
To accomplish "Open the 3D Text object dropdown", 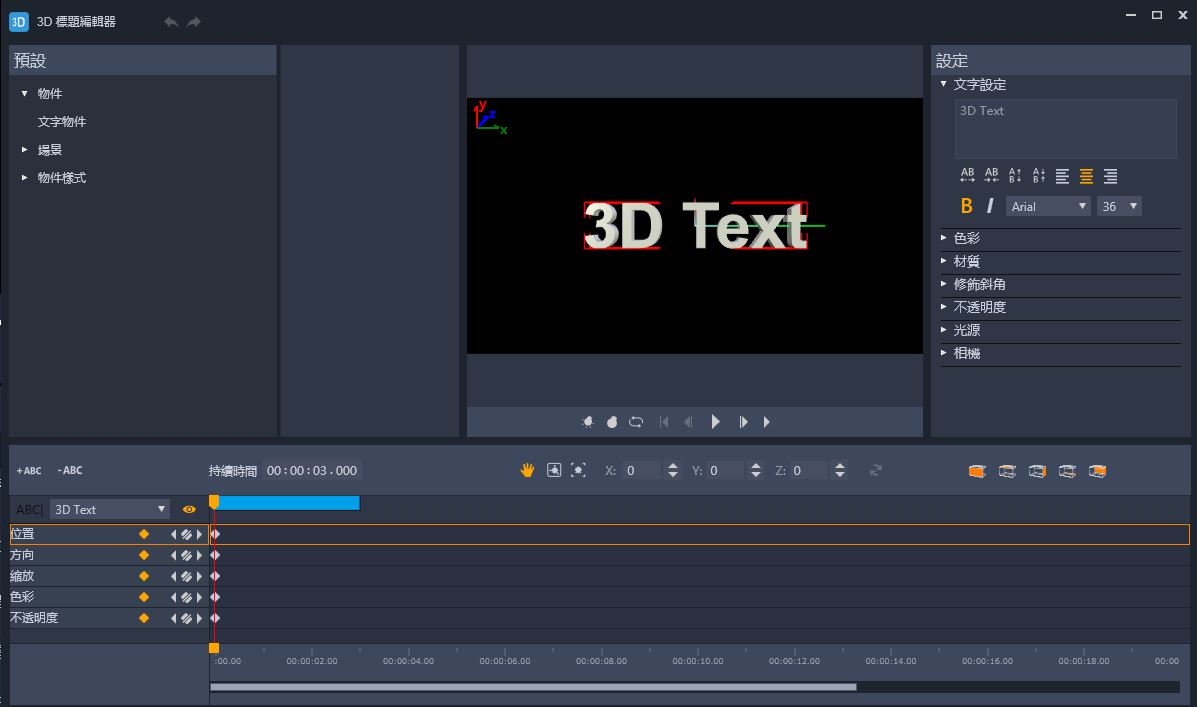I will coord(110,510).
